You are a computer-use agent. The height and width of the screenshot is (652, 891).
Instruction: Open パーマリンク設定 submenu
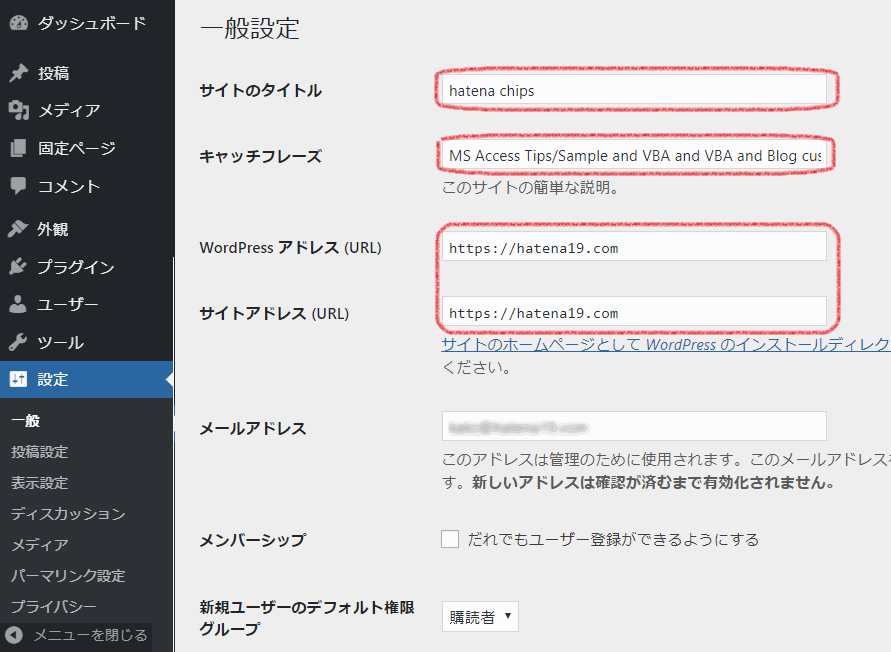click(x=68, y=575)
